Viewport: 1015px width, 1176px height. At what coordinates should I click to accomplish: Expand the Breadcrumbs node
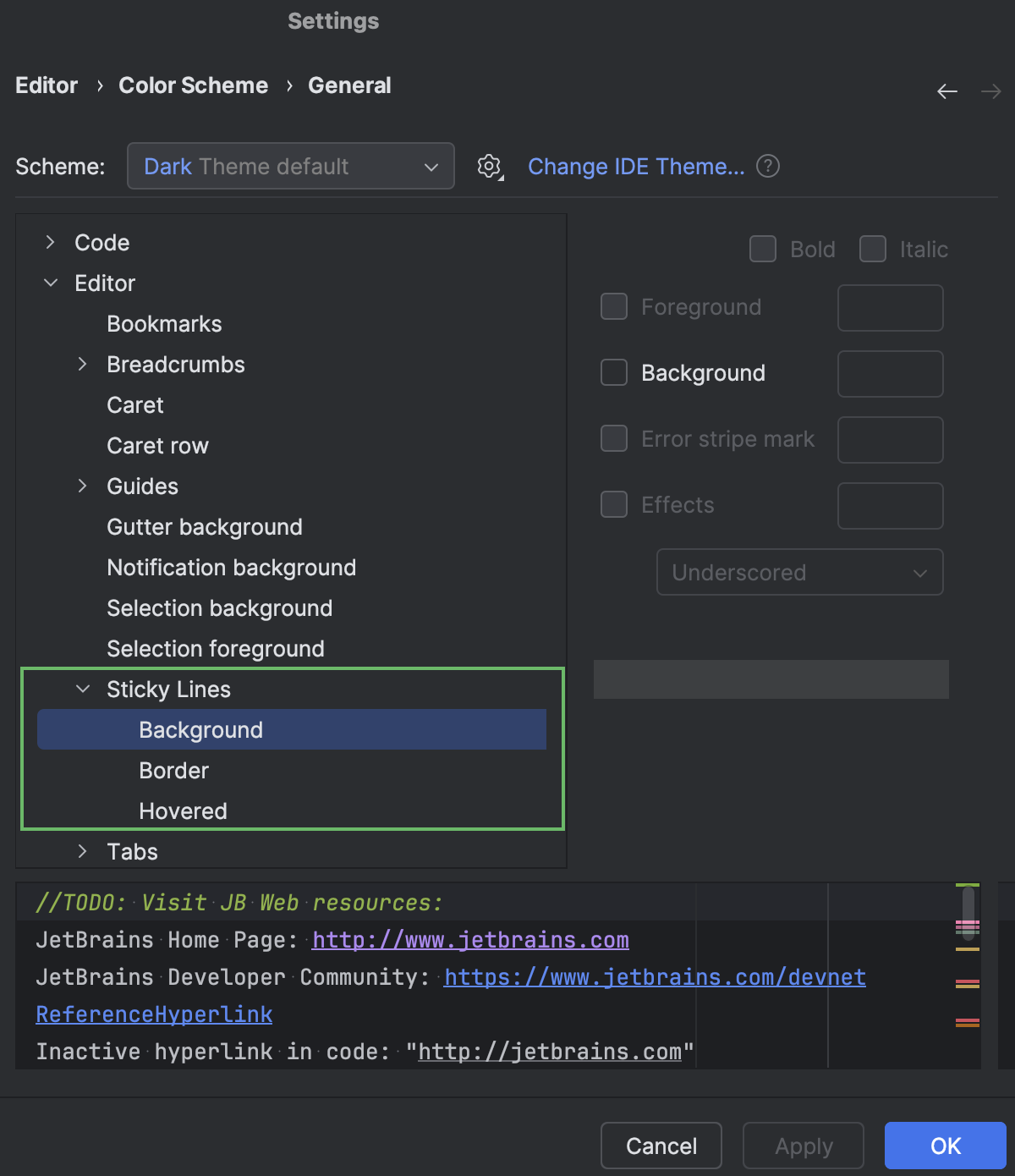click(82, 364)
